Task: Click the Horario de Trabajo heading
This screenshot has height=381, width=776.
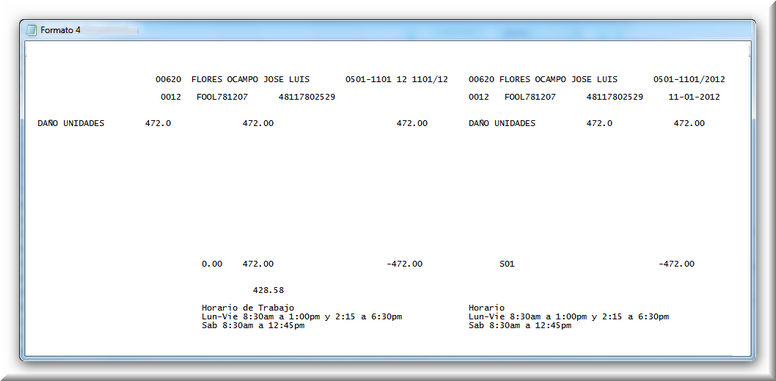Action: (248, 308)
